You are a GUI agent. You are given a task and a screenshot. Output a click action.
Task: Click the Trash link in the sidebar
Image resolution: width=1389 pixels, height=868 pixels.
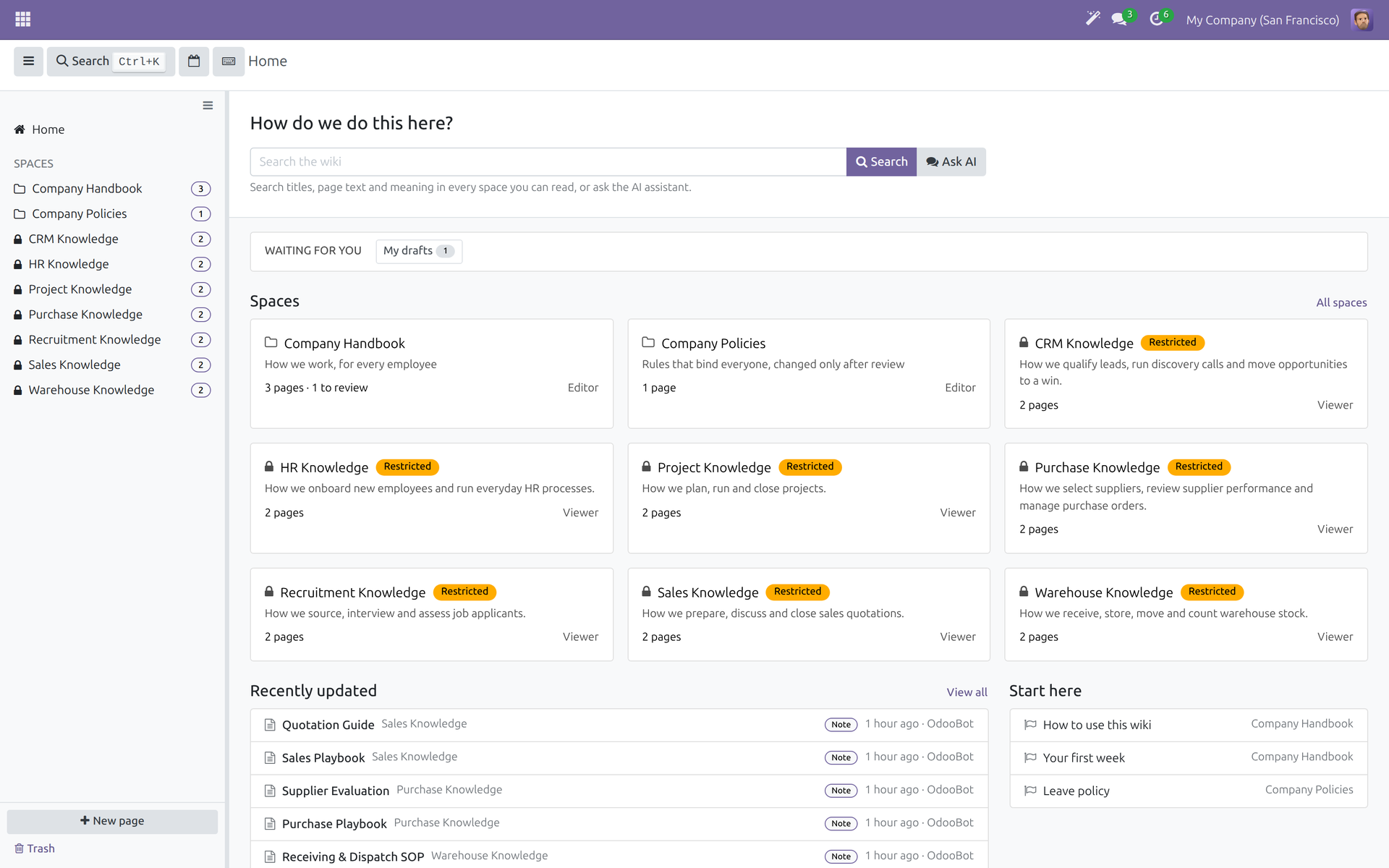(x=35, y=848)
